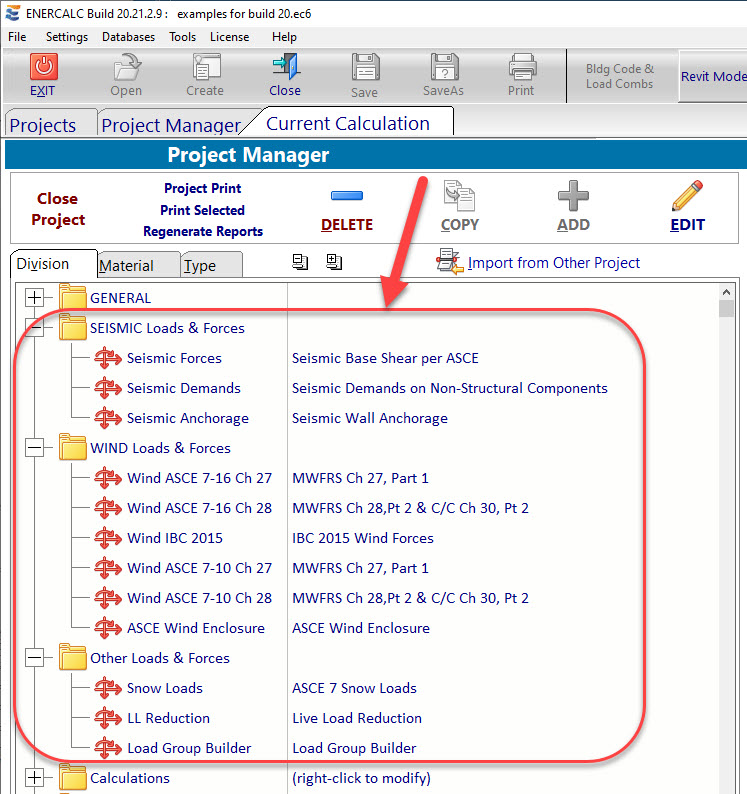Open the Databases menu
The width and height of the screenshot is (747, 794).
tap(128, 37)
